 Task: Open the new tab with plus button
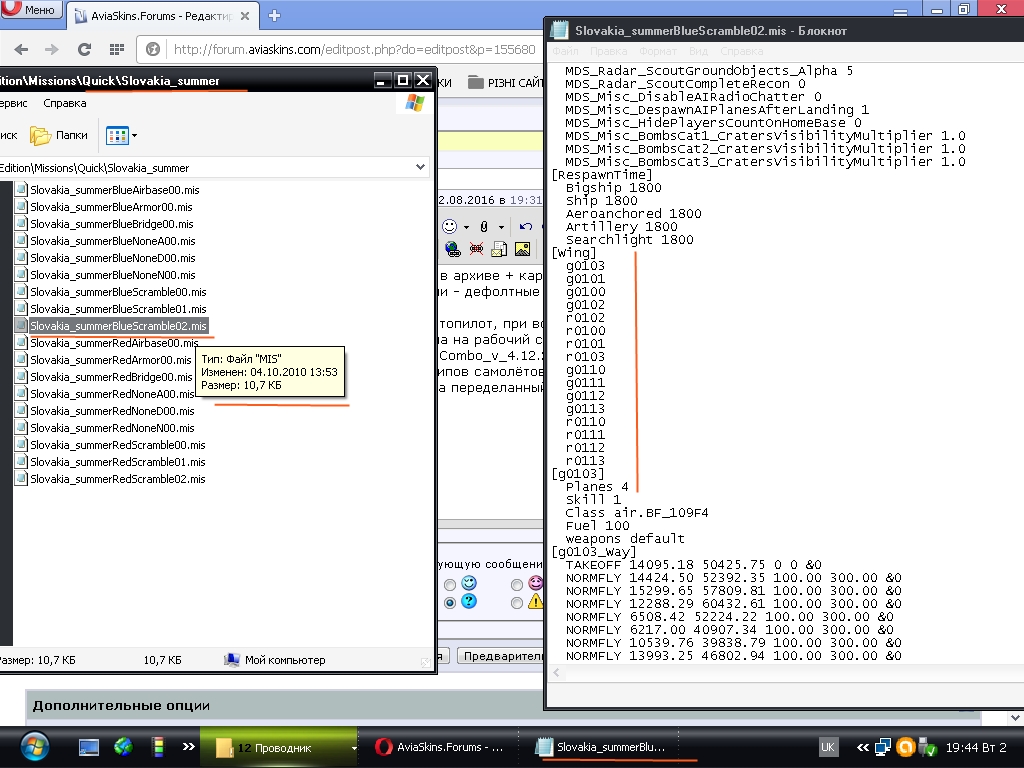275,15
